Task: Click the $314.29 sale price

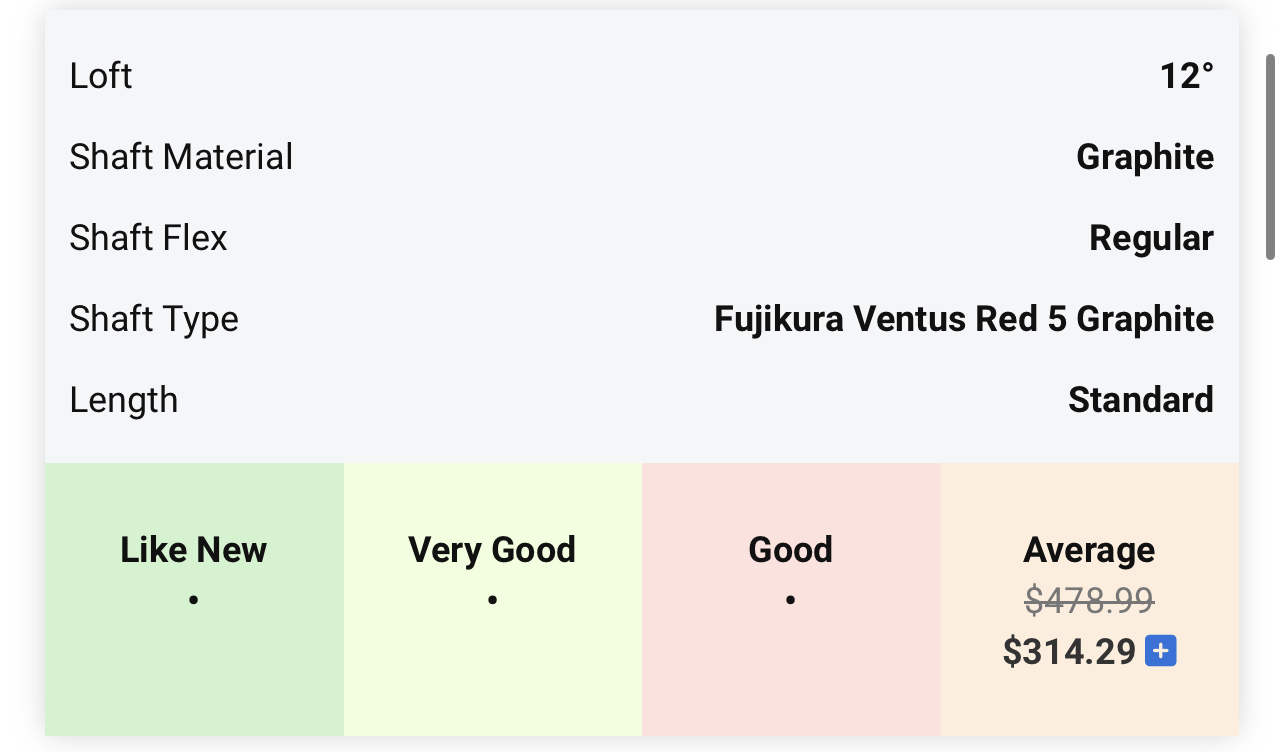Action: 1069,652
